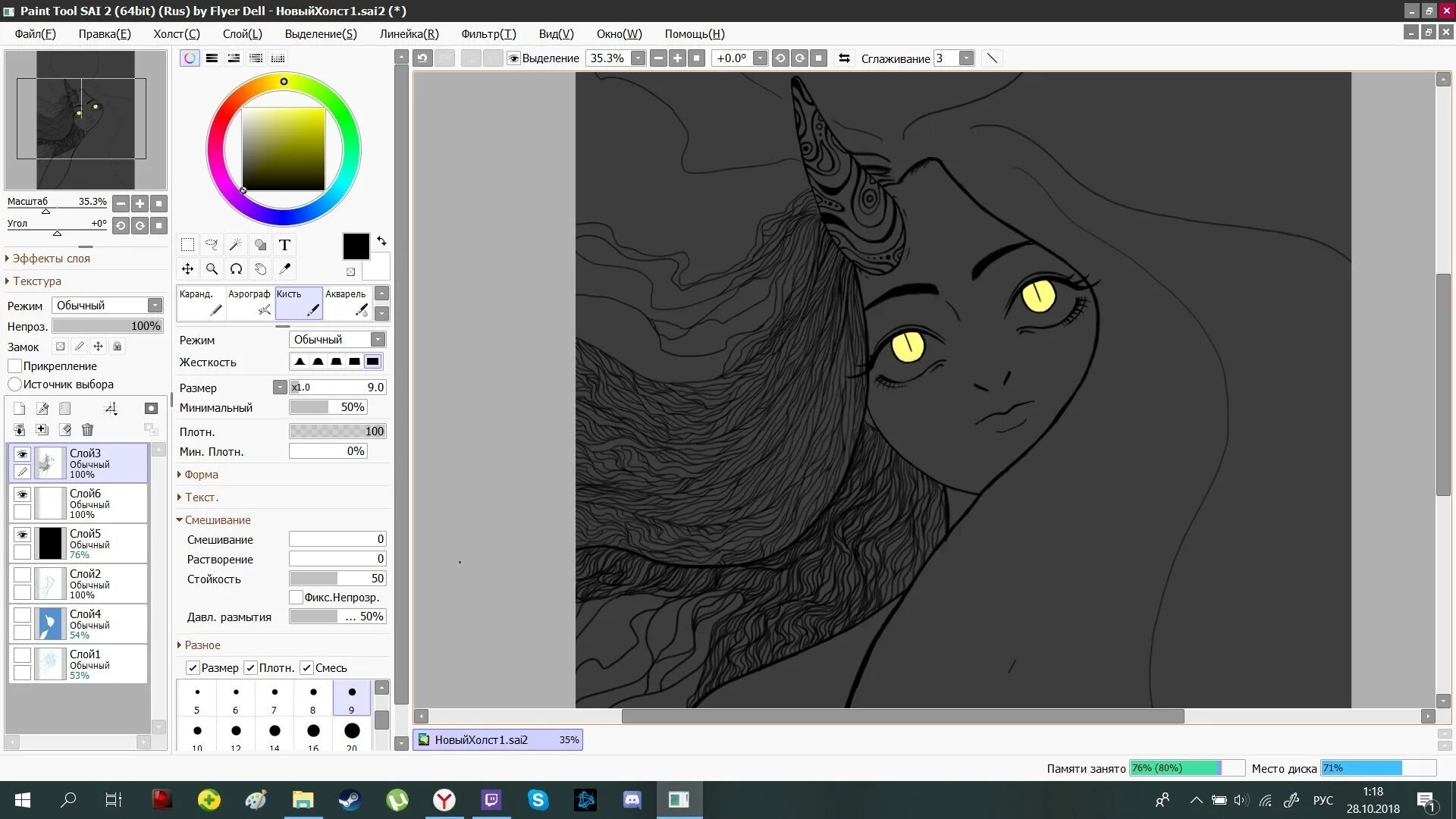
Task: Hide layer Слой6 with eye icon
Action: pyautogui.click(x=23, y=494)
